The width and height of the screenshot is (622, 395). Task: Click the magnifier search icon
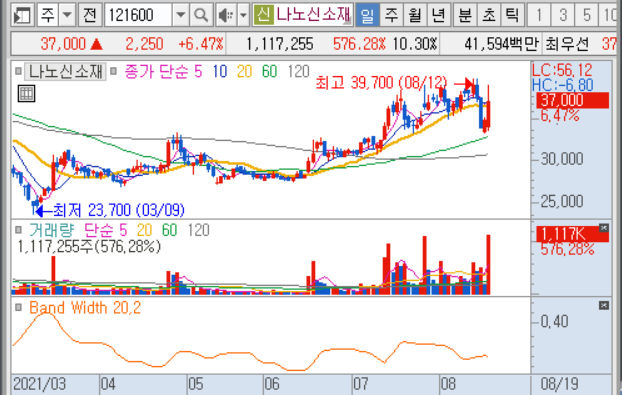point(201,15)
